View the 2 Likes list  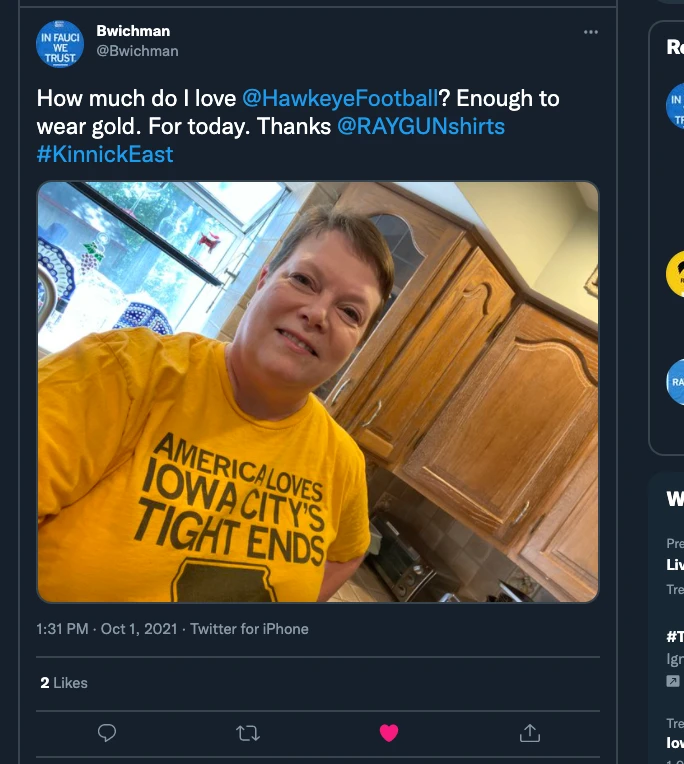click(64, 683)
